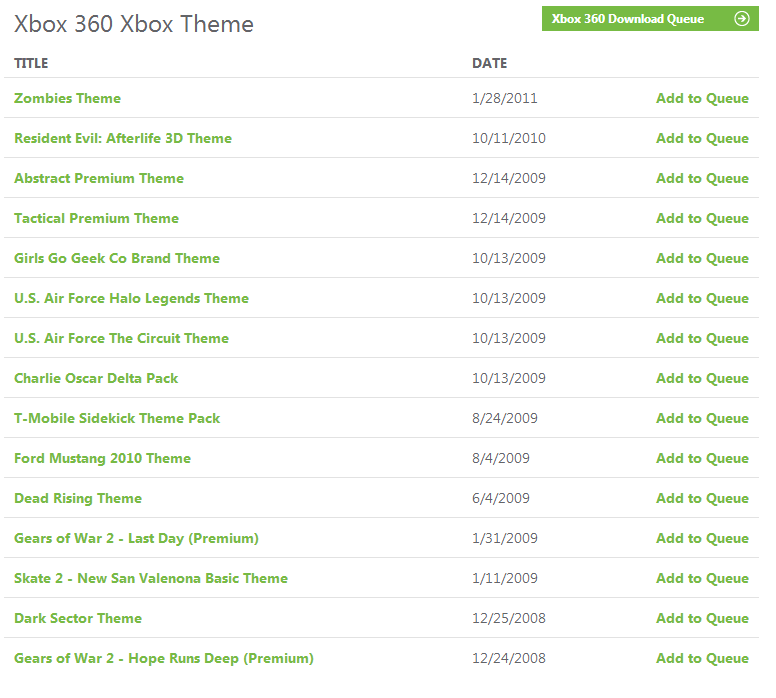Open Resident Evil: Afterlife 3D Theme

click(123, 138)
